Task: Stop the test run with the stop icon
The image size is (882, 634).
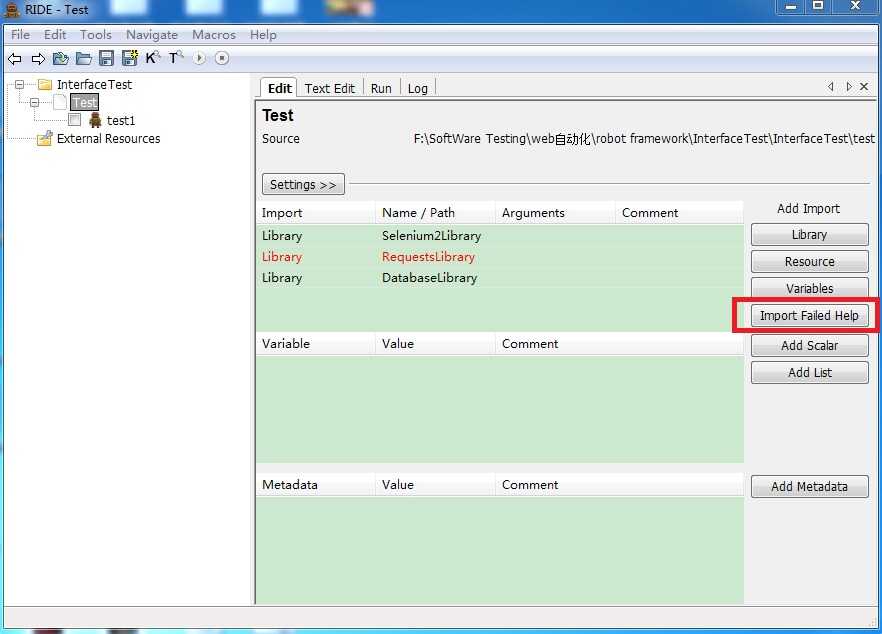Action: [222, 58]
